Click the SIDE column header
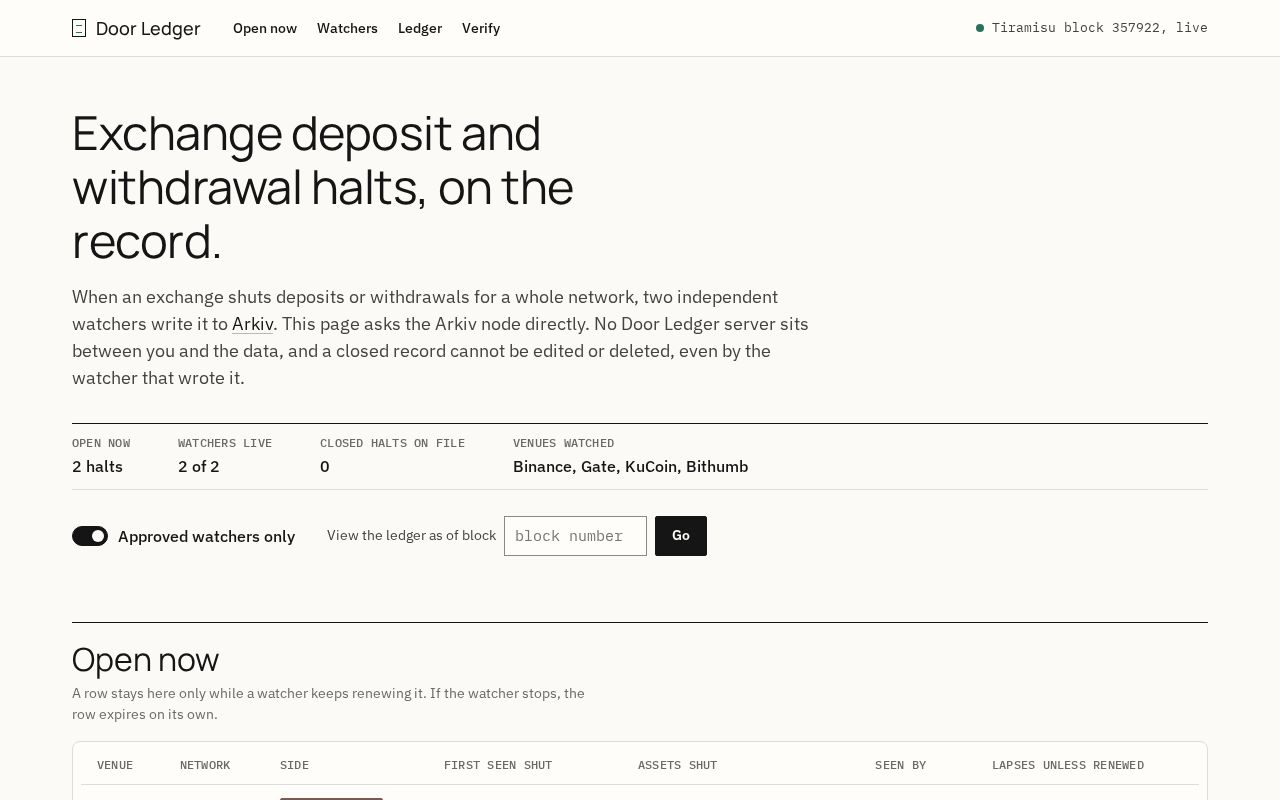This screenshot has width=1280, height=800. click(294, 765)
